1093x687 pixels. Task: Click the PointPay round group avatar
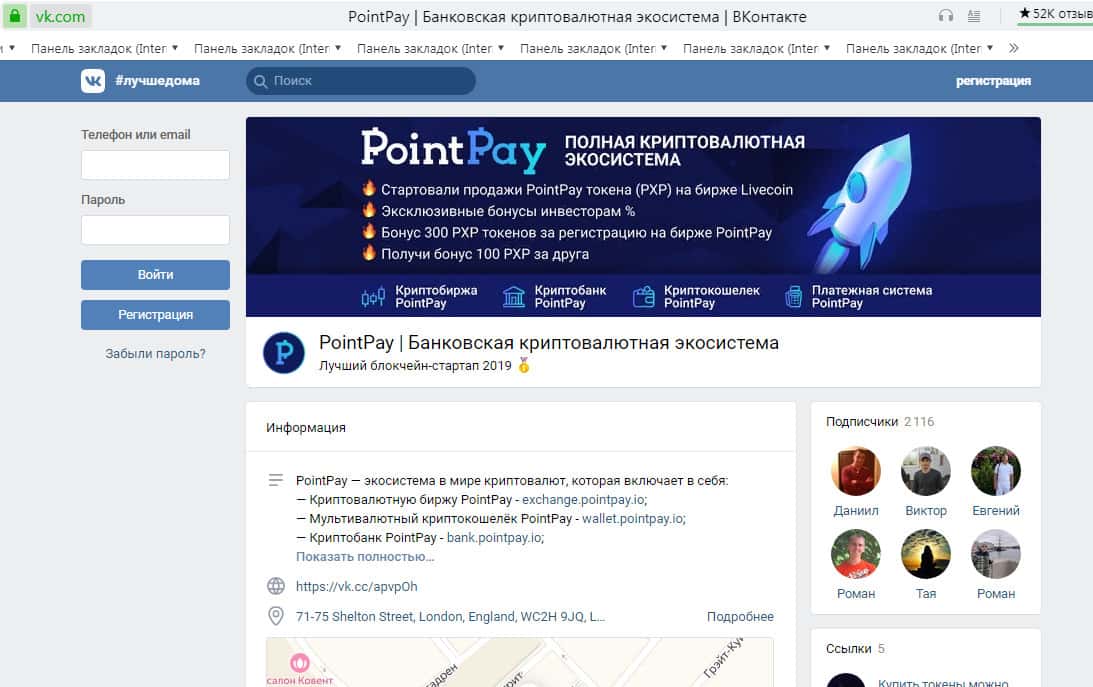(284, 353)
